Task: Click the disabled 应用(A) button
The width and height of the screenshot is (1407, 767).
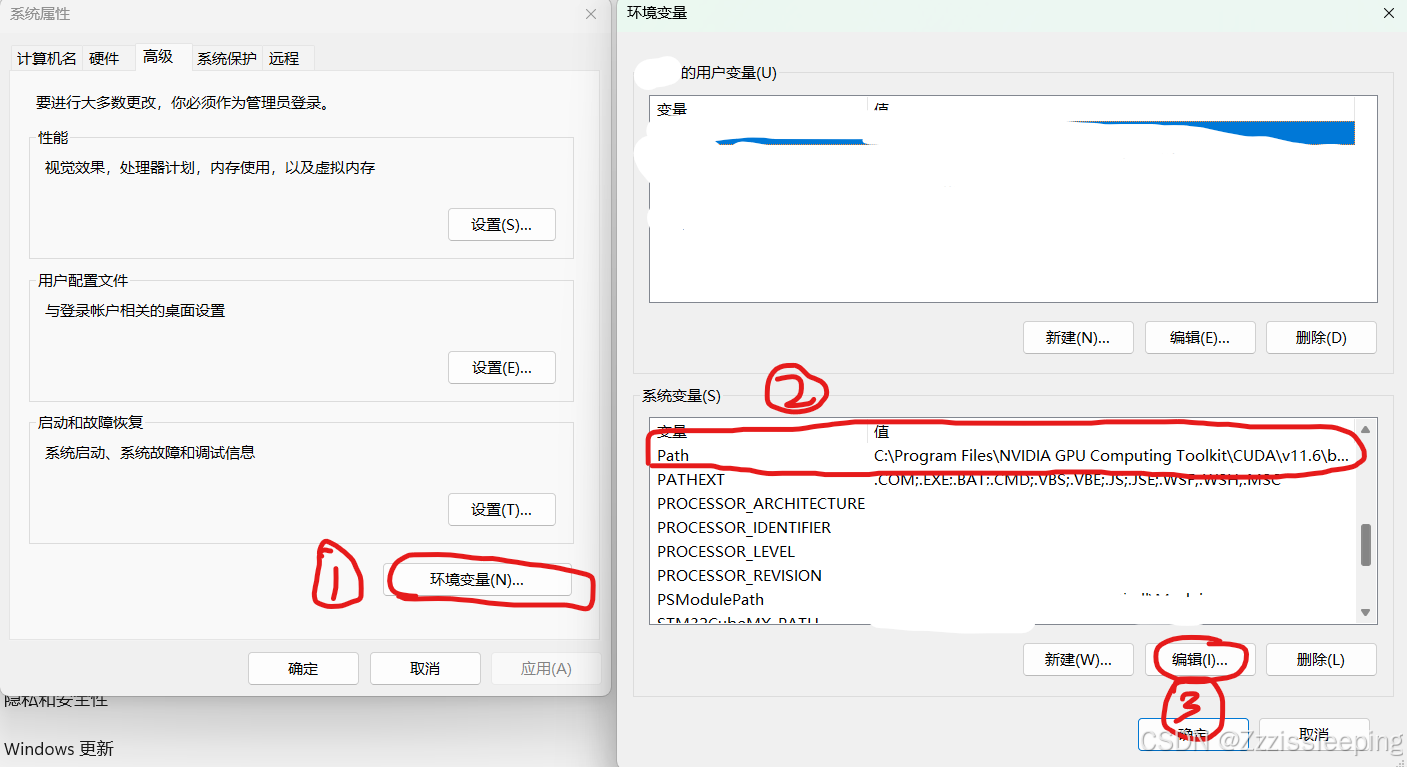Action: 546,668
